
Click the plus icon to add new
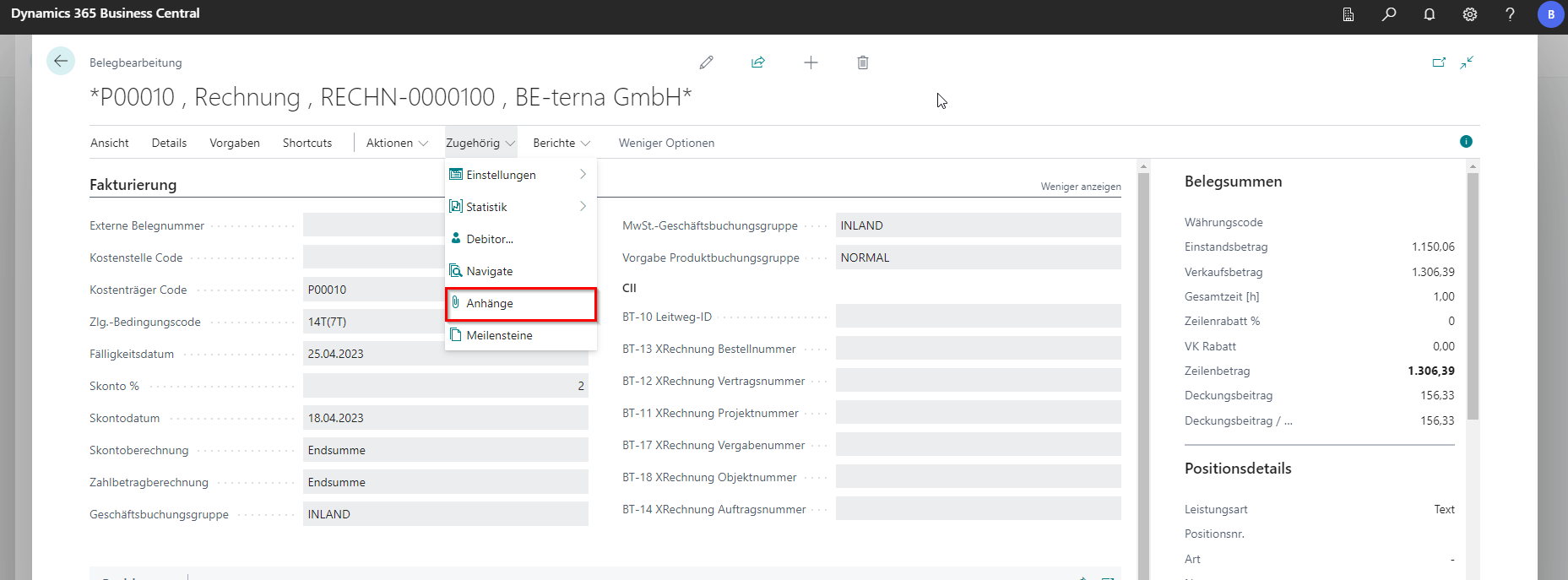pos(811,62)
